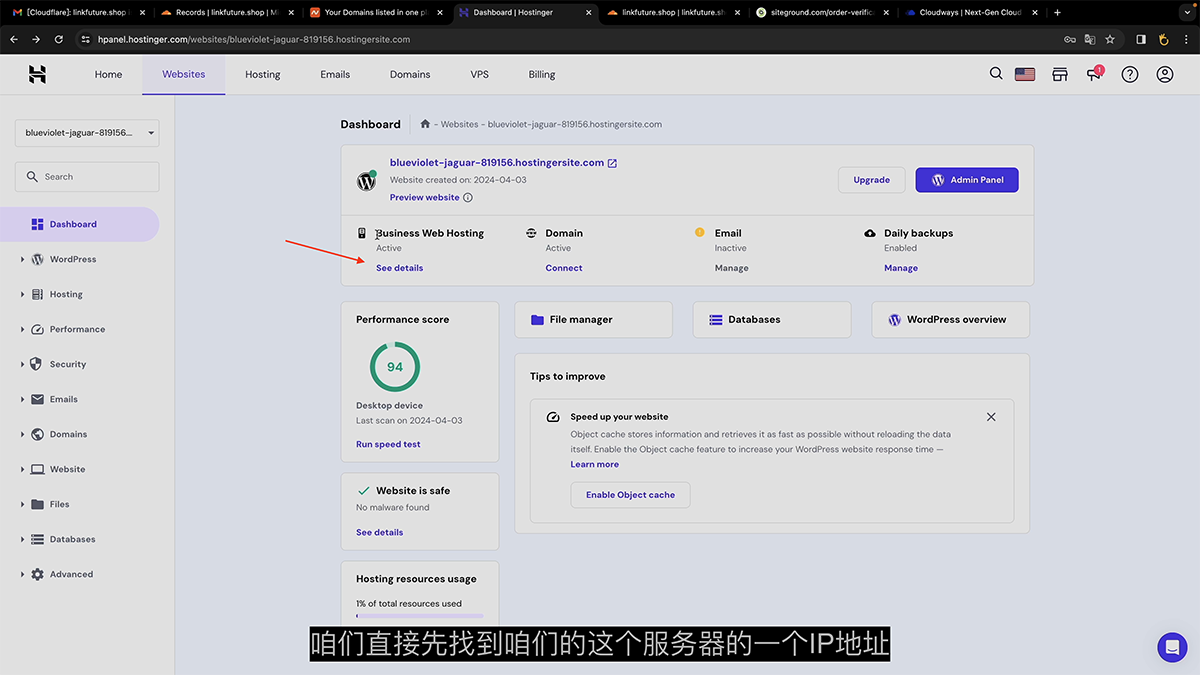
Task: Open the Databases quick access card
Action: (772, 320)
